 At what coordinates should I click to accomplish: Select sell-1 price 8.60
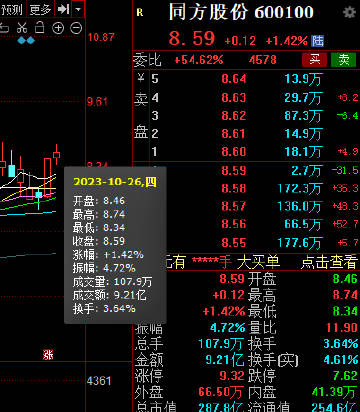click(234, 152)
